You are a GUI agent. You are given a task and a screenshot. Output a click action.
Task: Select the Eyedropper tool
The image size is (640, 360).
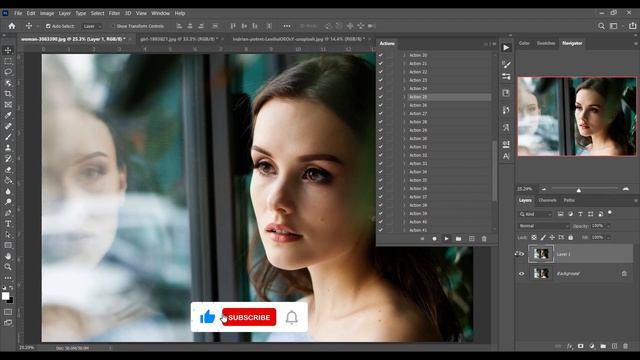(x=8, y=116)
